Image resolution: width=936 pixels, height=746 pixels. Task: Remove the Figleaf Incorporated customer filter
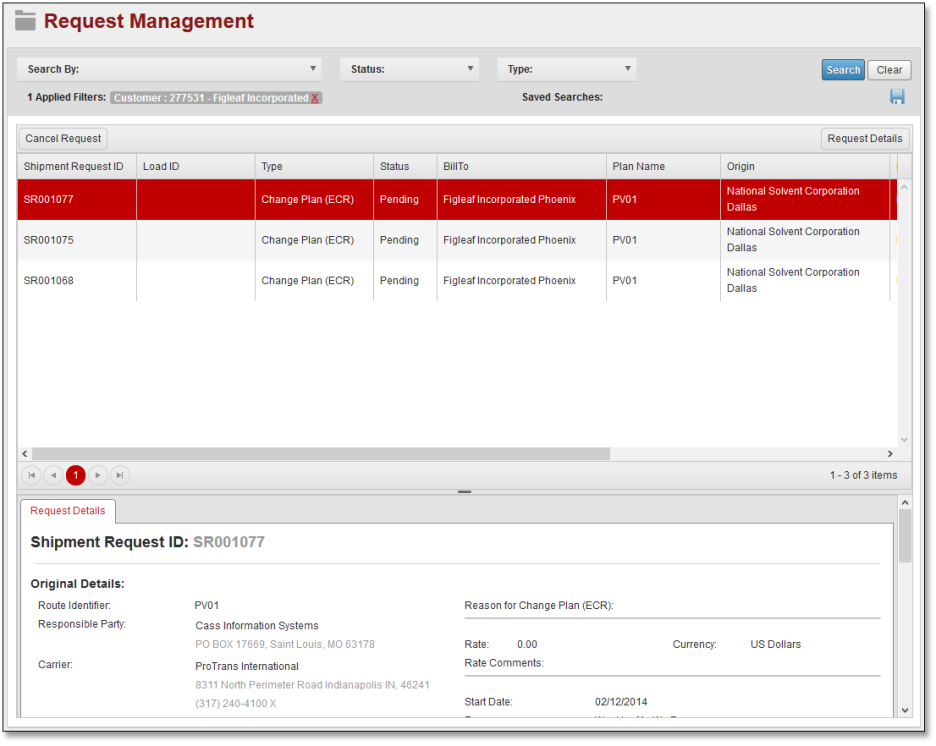pyautogui.click(x=315, y=98)
